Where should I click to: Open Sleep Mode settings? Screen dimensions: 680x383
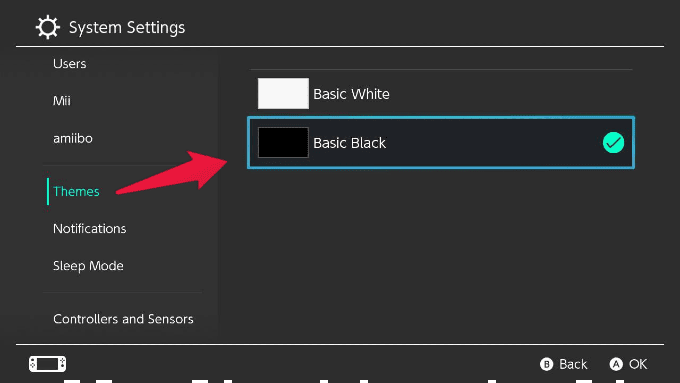coord(88,266)
